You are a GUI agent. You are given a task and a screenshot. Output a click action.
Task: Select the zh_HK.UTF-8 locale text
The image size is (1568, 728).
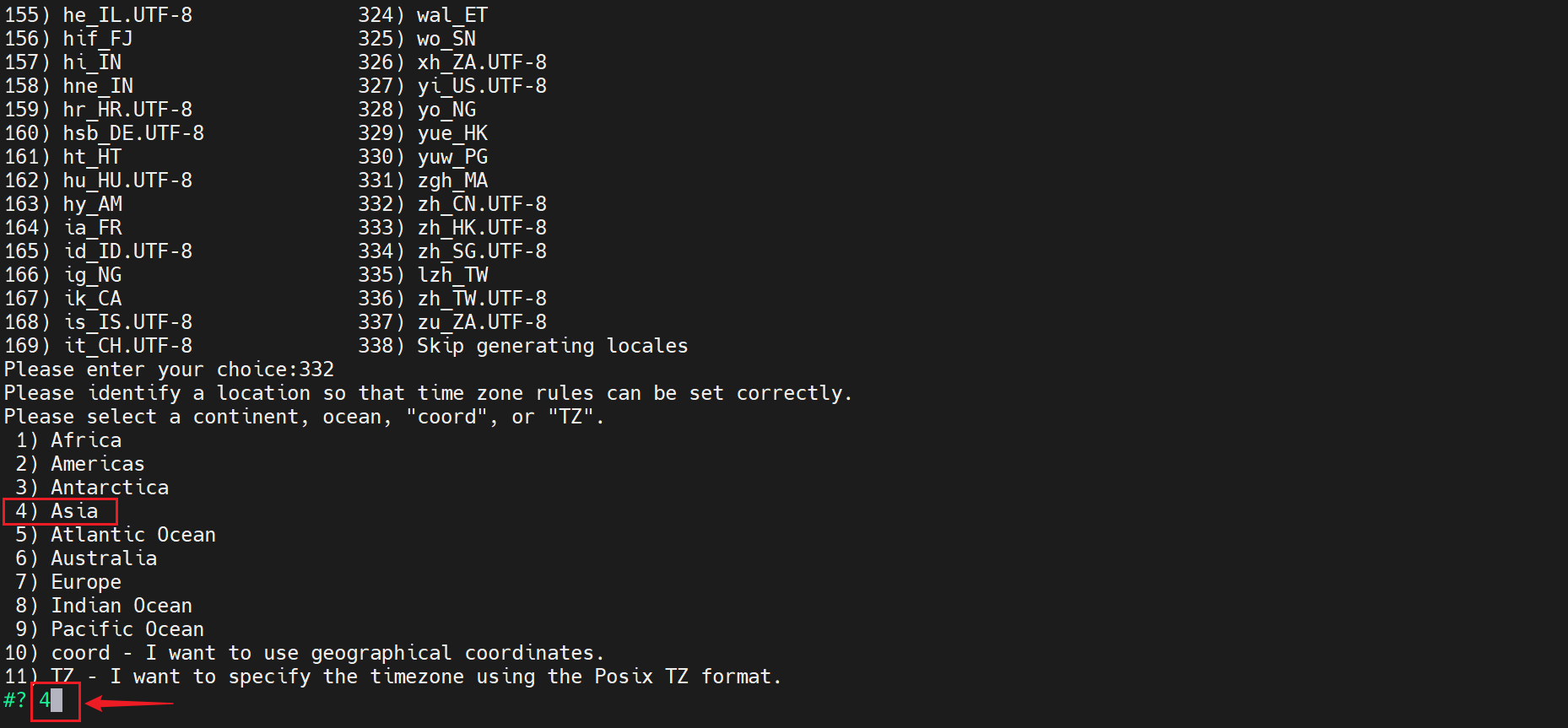(481, 228)
